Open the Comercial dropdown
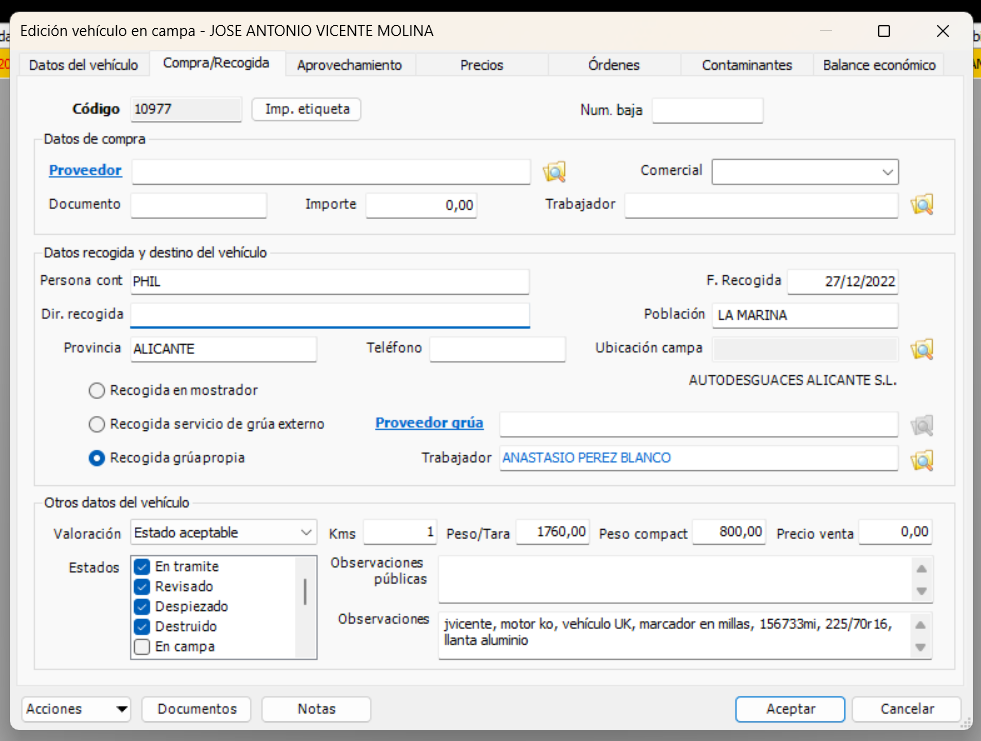981x741 pixels. [888, 171]
